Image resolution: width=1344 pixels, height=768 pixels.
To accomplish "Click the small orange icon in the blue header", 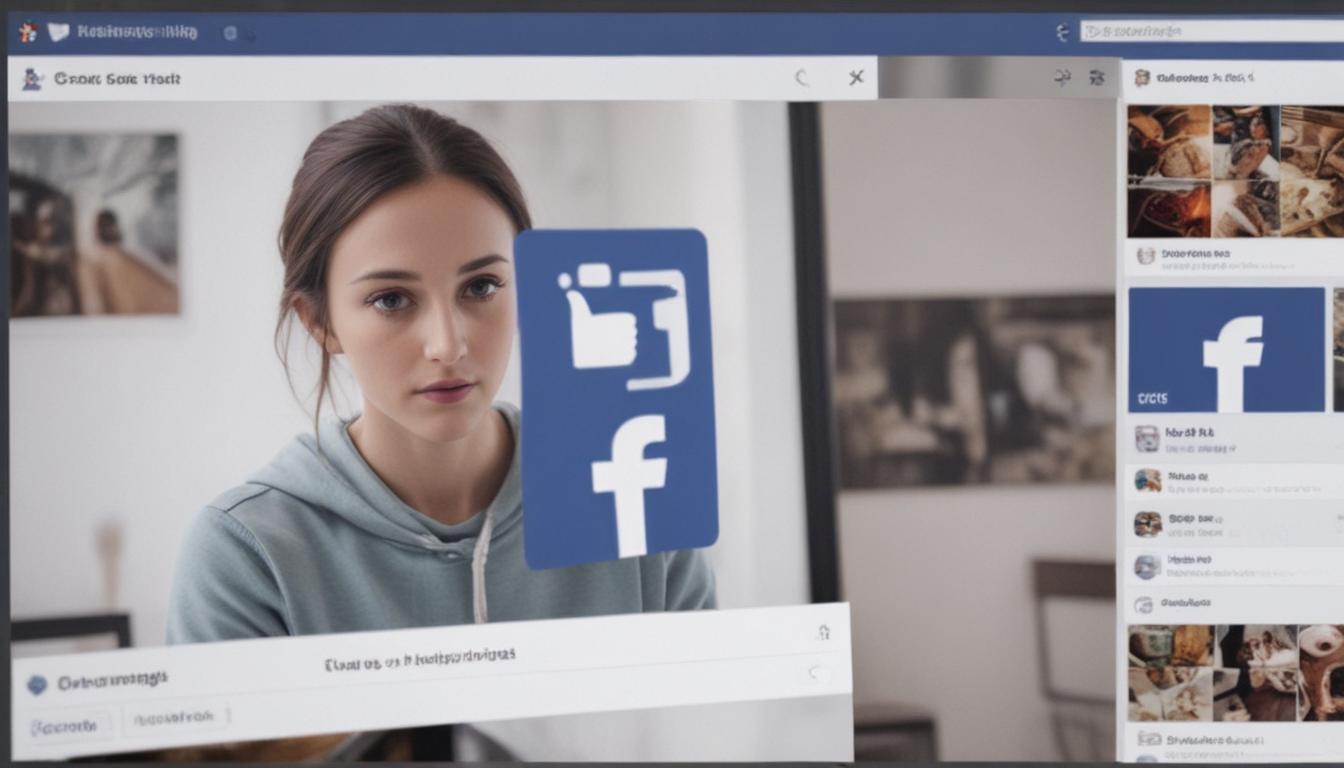I will [x=28, y=32].
